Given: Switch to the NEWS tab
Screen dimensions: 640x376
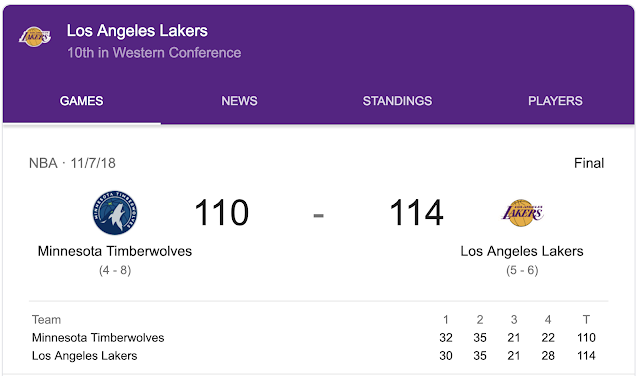Looking at the screenshot, I should click(239, 101).
